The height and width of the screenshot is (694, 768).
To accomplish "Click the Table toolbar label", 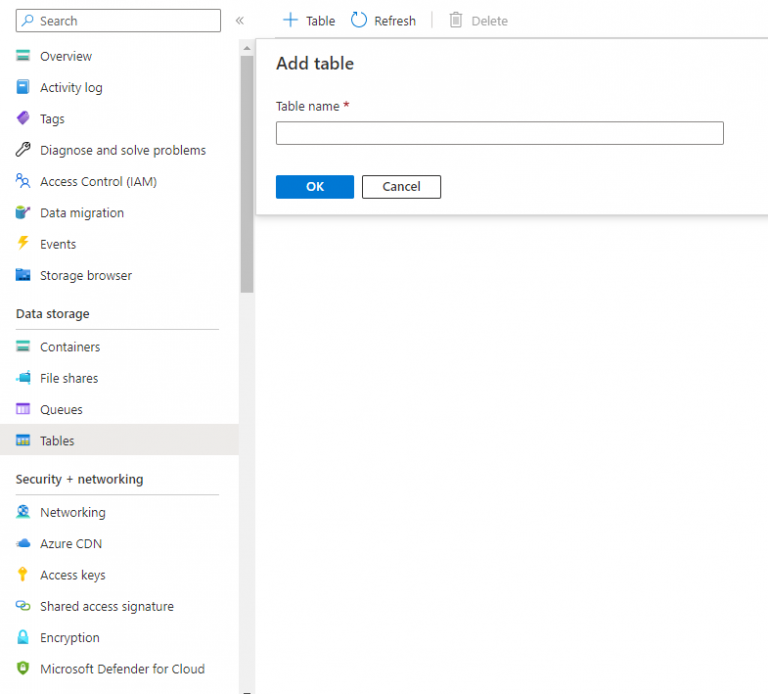I will coord(320,21).
